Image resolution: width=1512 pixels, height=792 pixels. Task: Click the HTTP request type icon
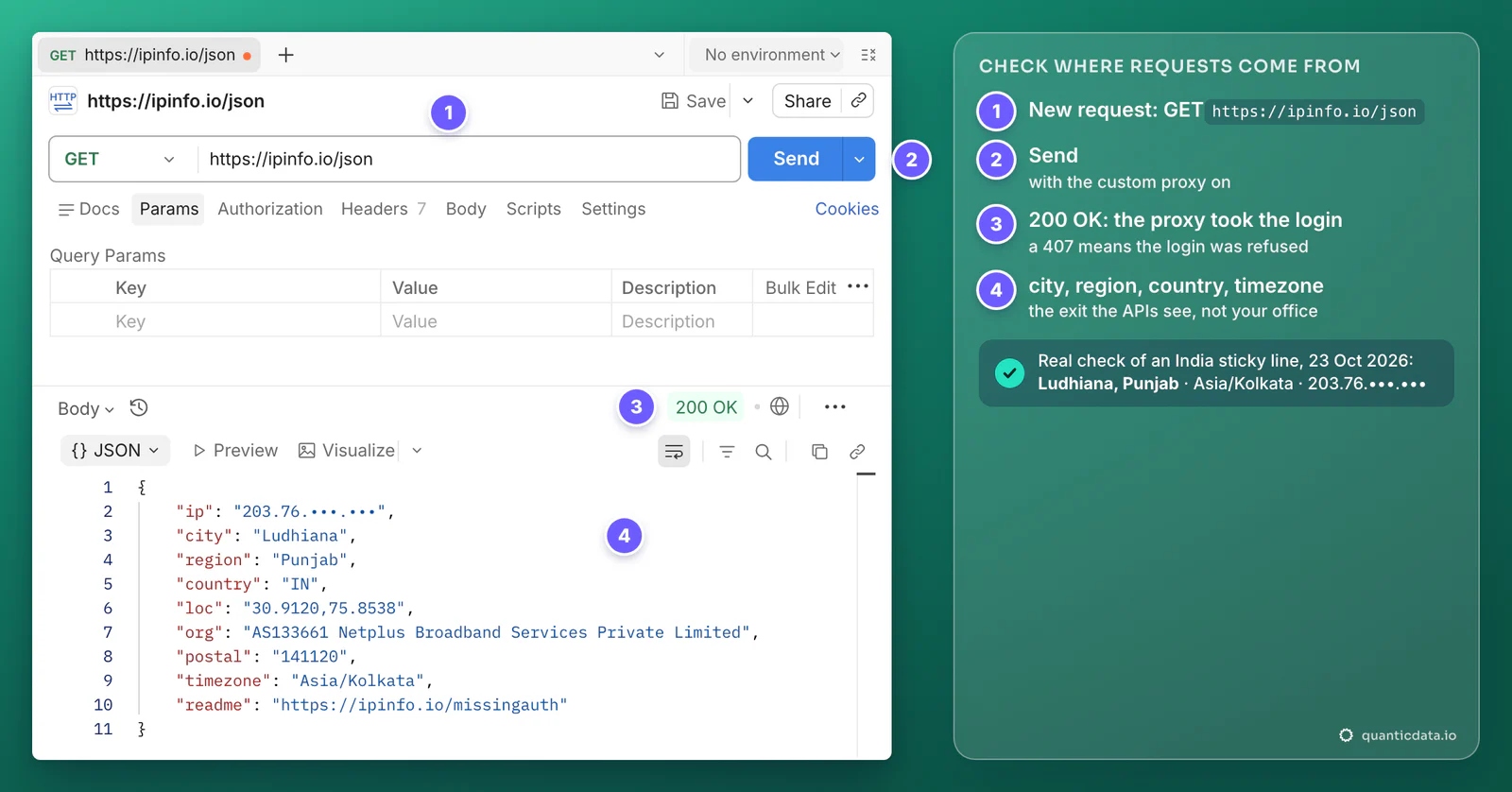click(63, 101)
